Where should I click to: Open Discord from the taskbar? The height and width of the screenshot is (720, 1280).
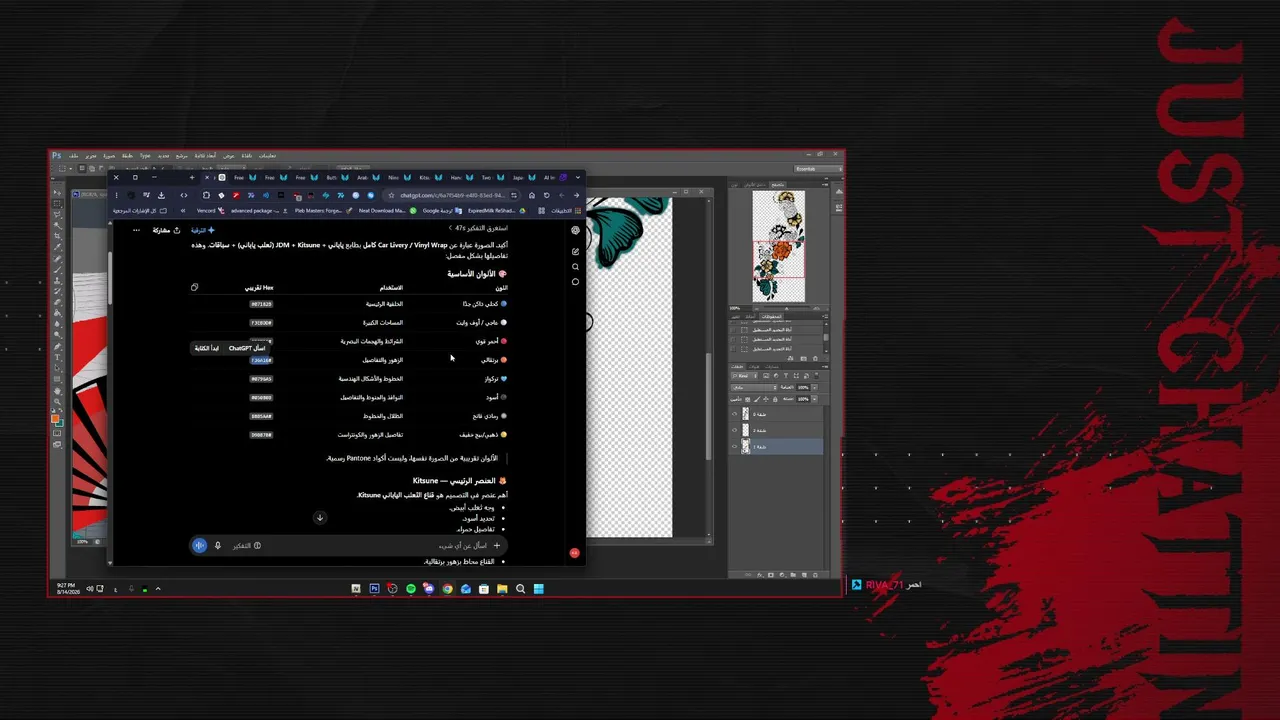[x=429, y=589]
